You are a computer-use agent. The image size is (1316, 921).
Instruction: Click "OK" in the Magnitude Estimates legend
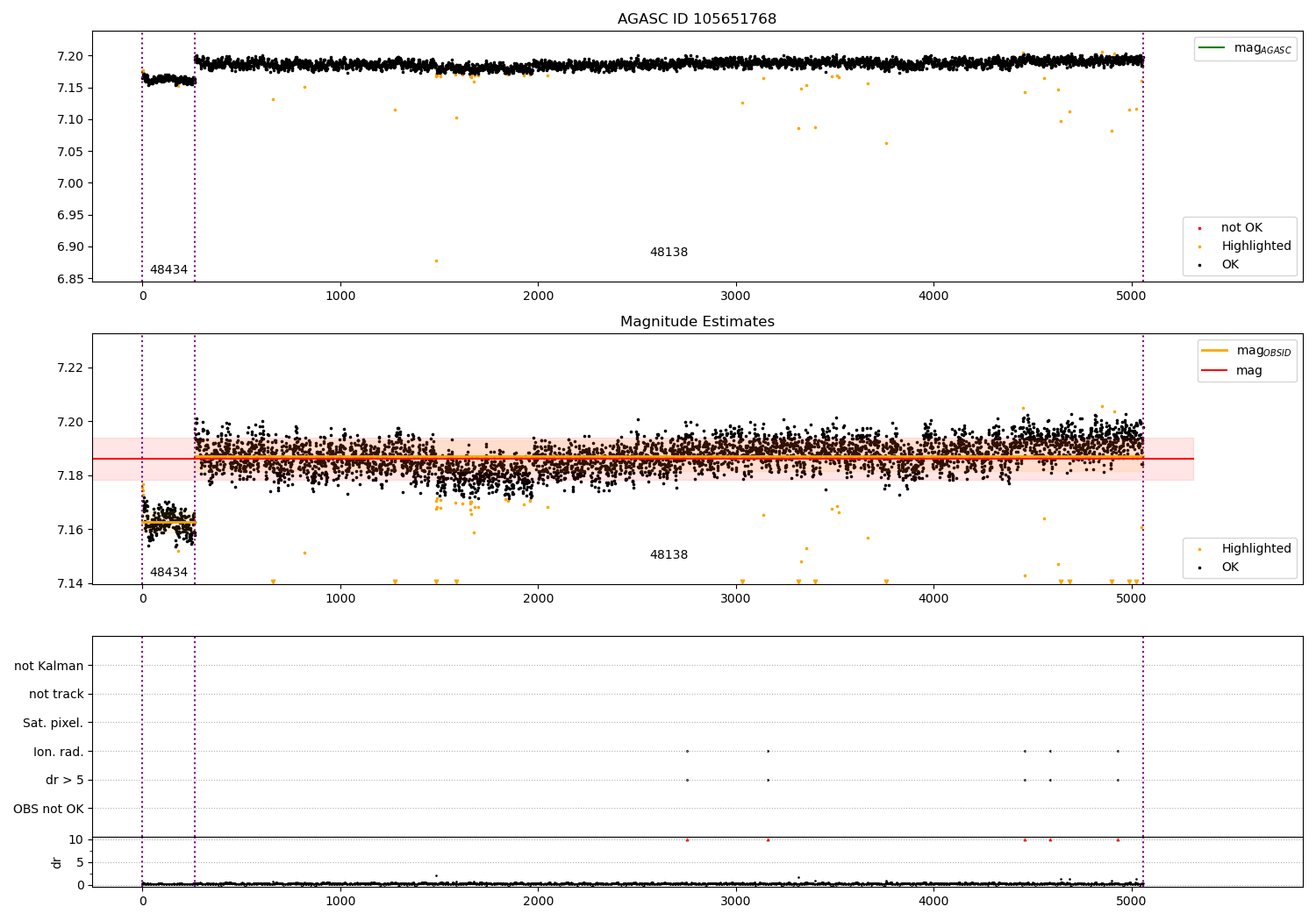click(x=1230, y=568)
